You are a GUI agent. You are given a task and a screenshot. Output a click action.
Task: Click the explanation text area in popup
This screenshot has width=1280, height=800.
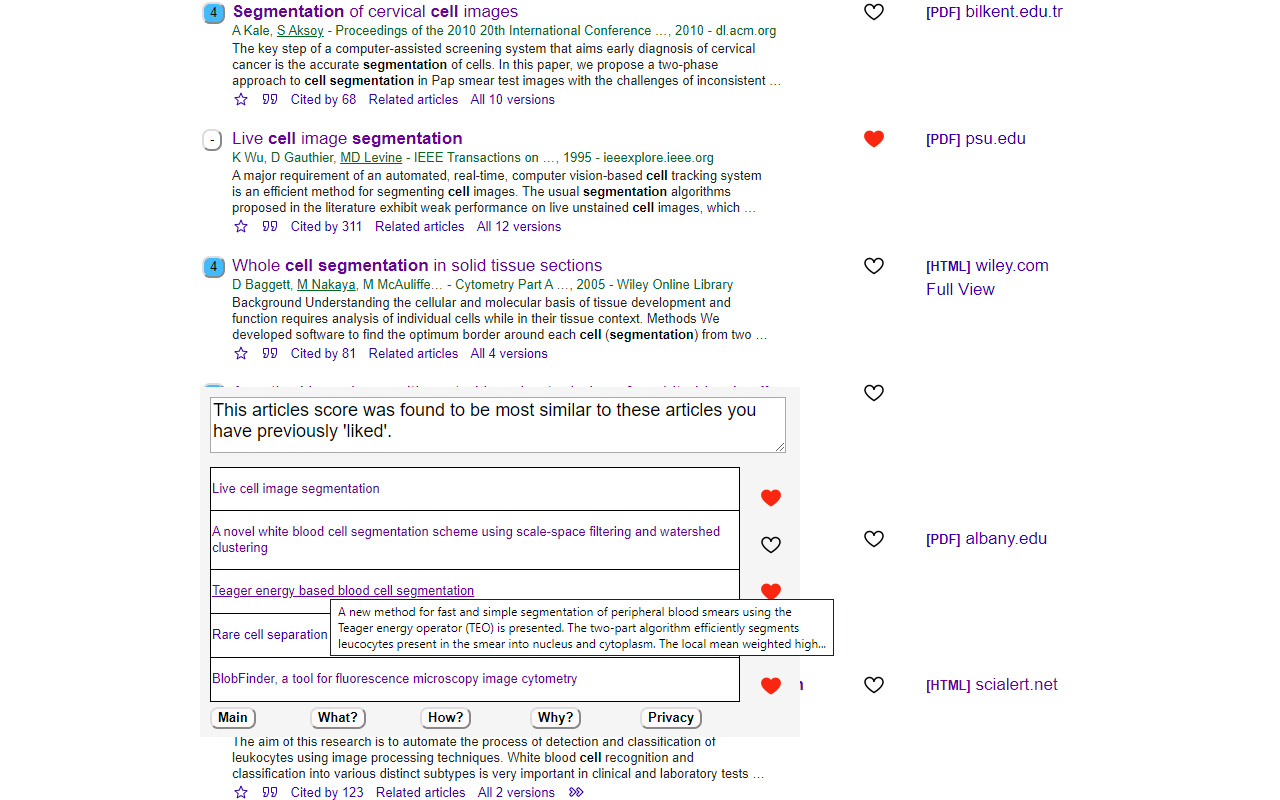point(498,425)
